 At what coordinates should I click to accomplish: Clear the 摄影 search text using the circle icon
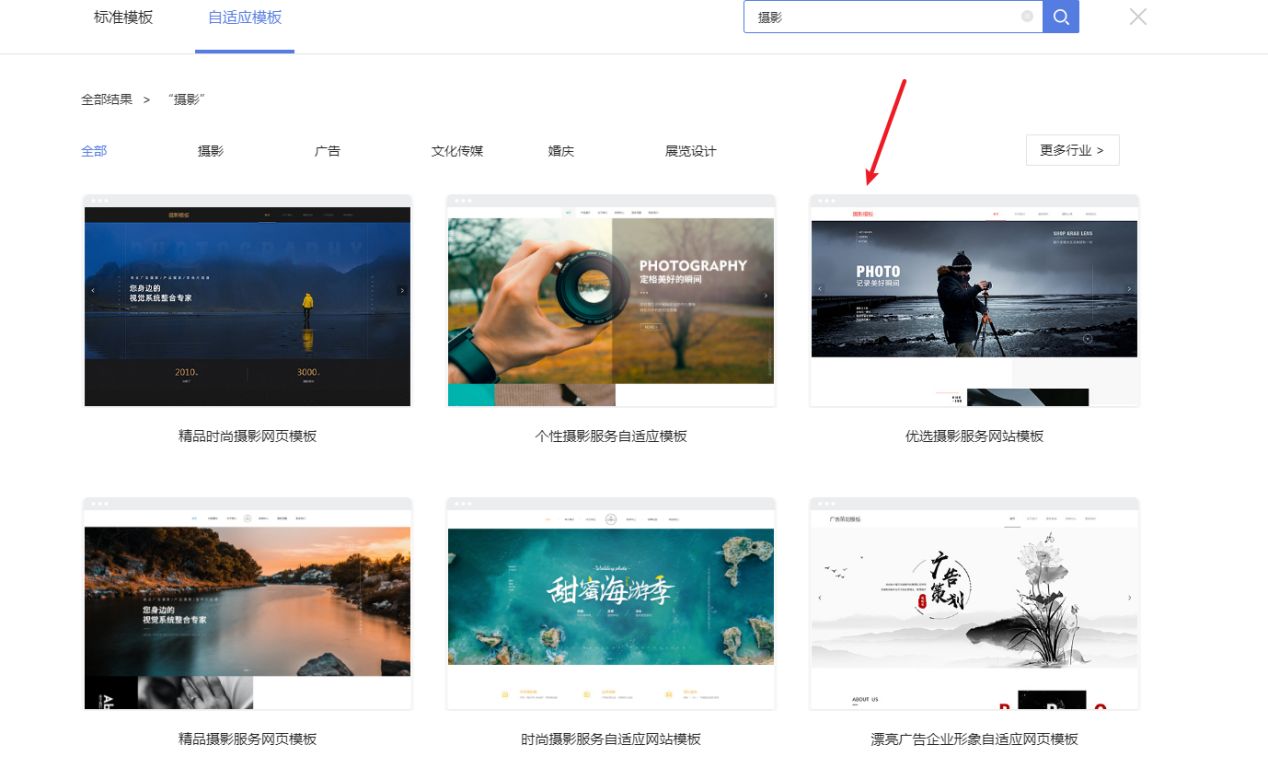click(1027, 17)
